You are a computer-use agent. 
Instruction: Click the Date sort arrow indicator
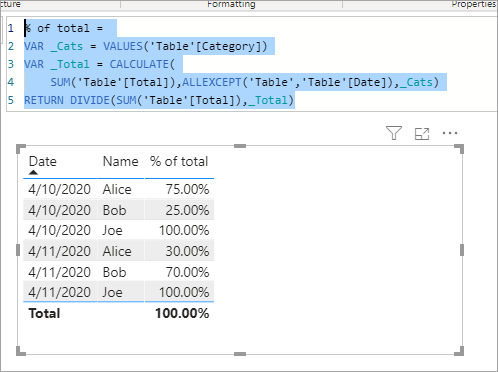[33, 172]
